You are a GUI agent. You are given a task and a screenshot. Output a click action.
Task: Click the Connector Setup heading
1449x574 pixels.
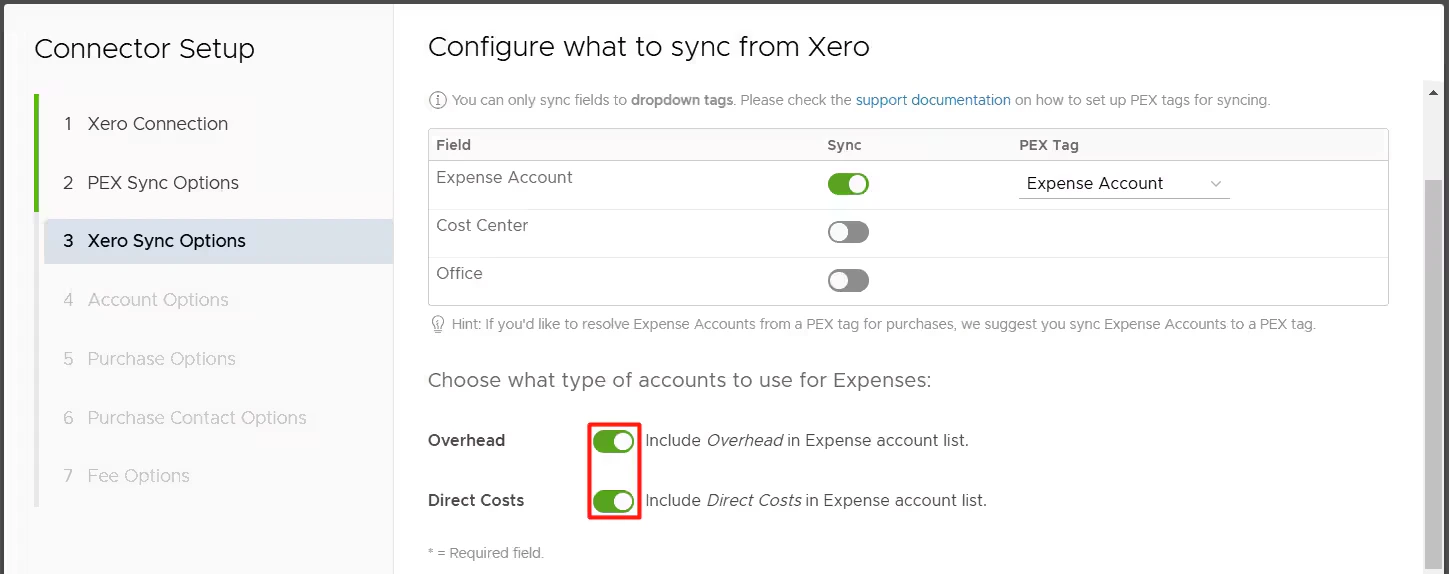point(144,48)
